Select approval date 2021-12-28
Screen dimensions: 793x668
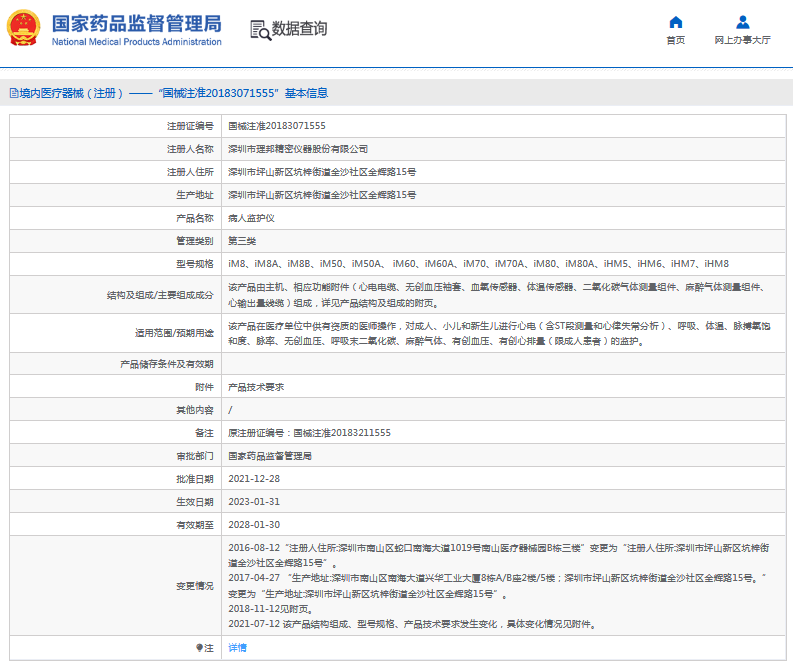point(254,479)
